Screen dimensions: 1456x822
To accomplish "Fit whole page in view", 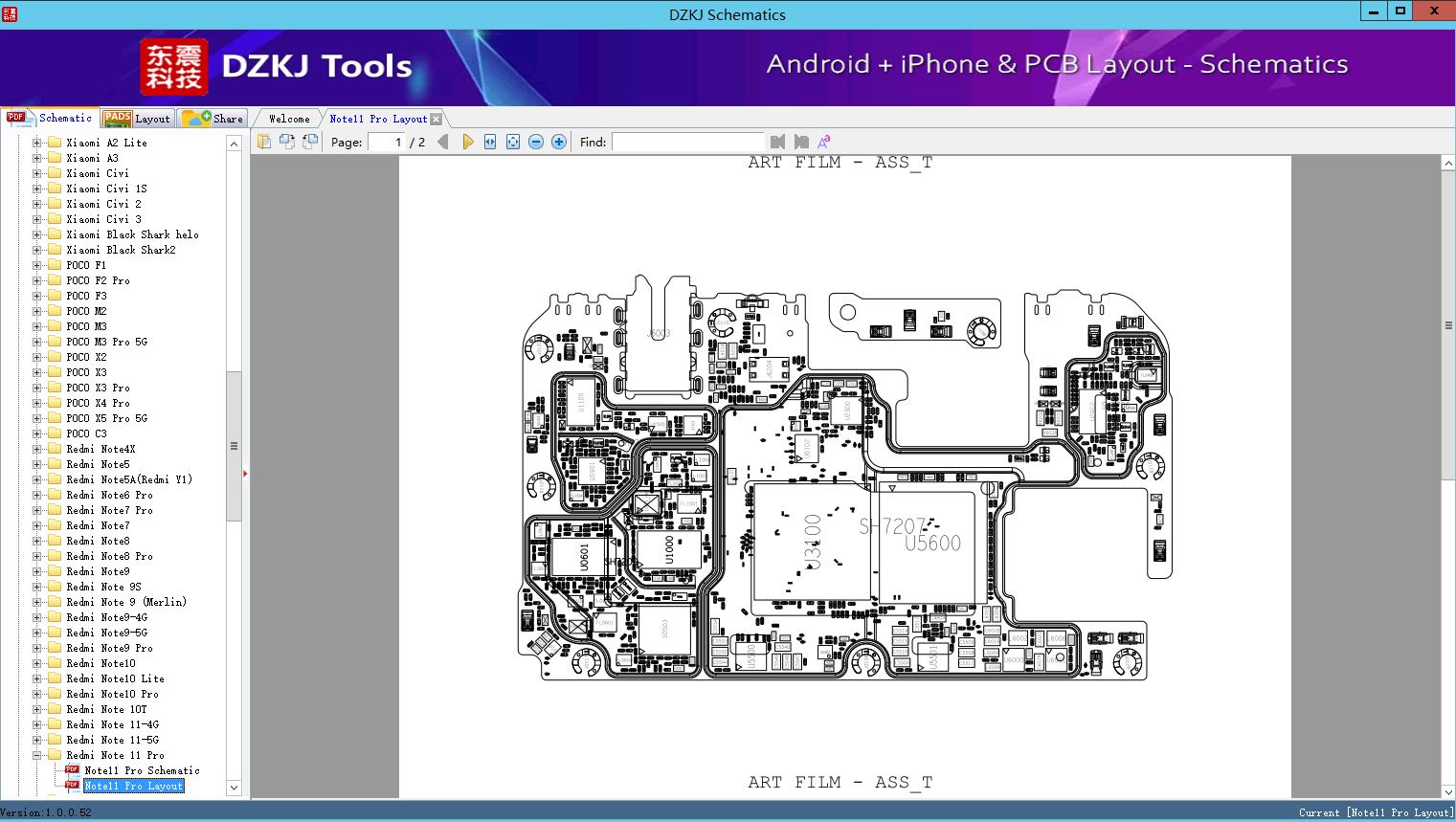I will (513, 142).
